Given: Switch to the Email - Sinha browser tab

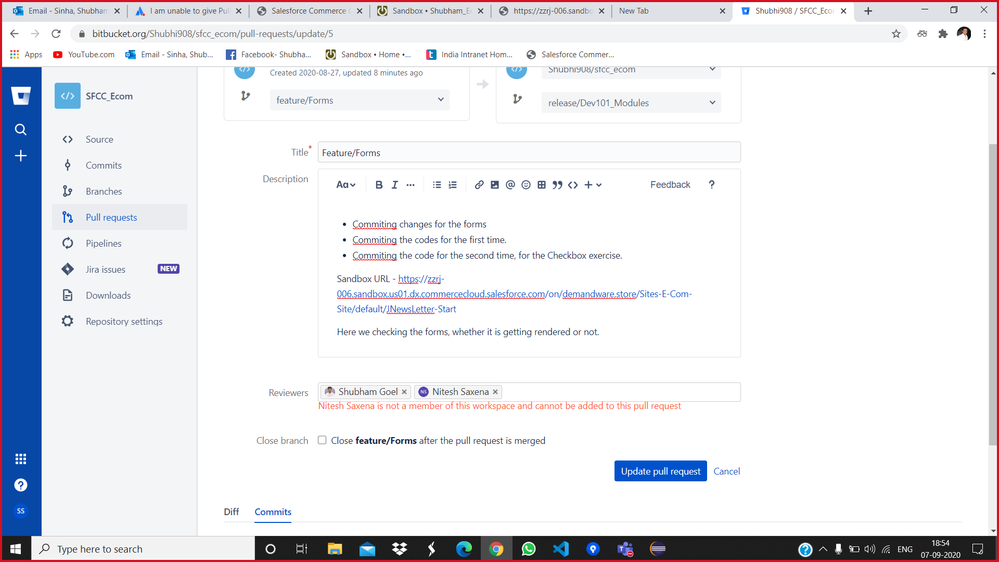Looking at the screenshot, I should pos(66,11).
